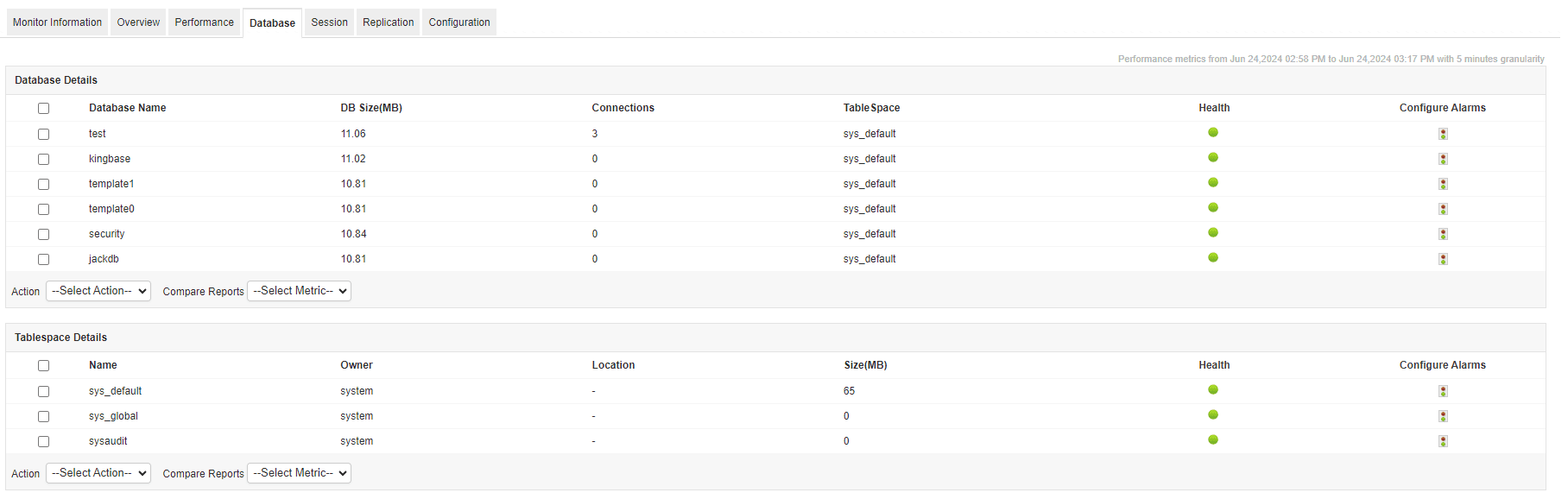Click the sys_default tablespace name
Image resolution: width=1568 pixels, height=499 pixels.
point(115,391)
